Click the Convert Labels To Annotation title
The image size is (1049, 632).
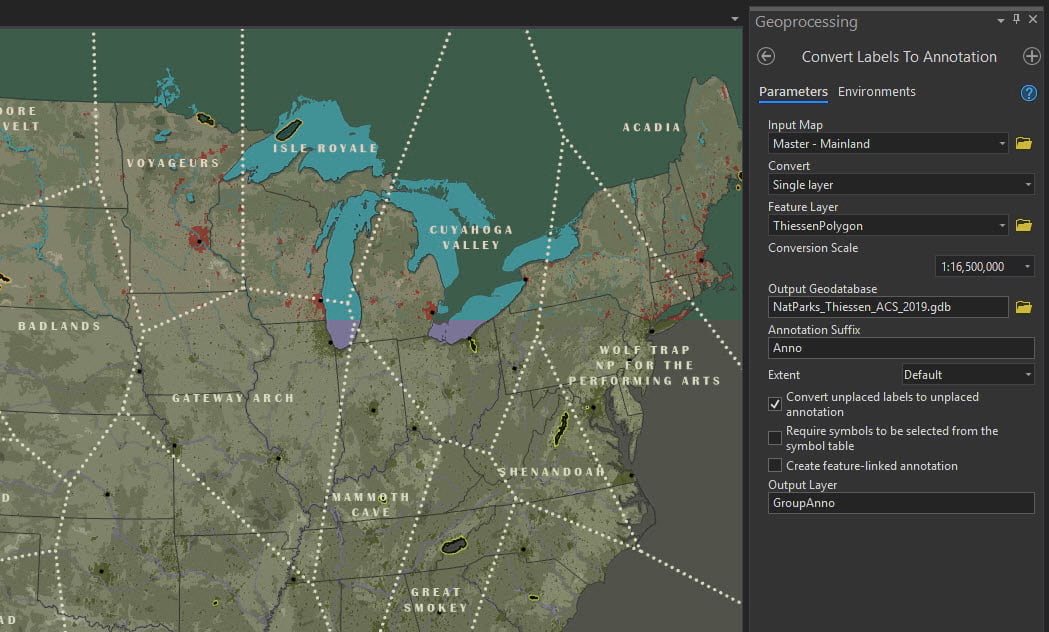tap(899, 57)
